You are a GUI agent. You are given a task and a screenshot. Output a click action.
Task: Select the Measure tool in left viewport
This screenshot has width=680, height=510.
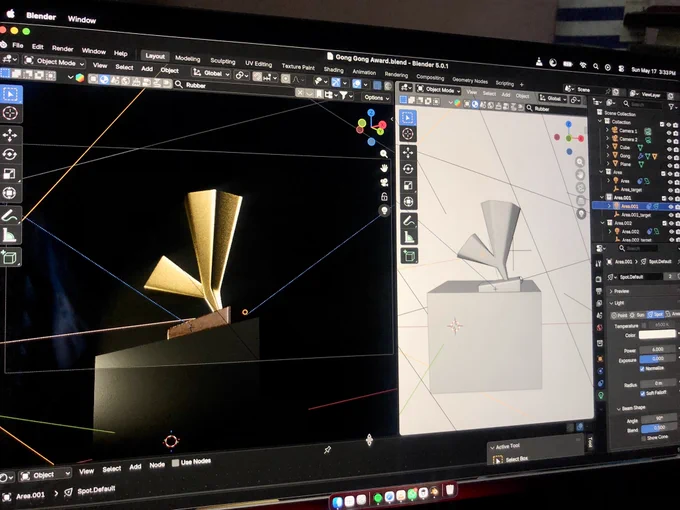(x=10, y=235)
